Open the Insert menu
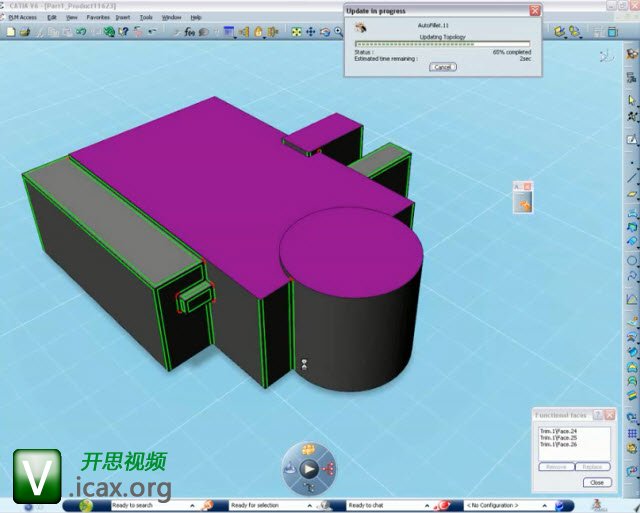Image resolution: width=640 pixels, height=513 pixels. coord(122,17)
